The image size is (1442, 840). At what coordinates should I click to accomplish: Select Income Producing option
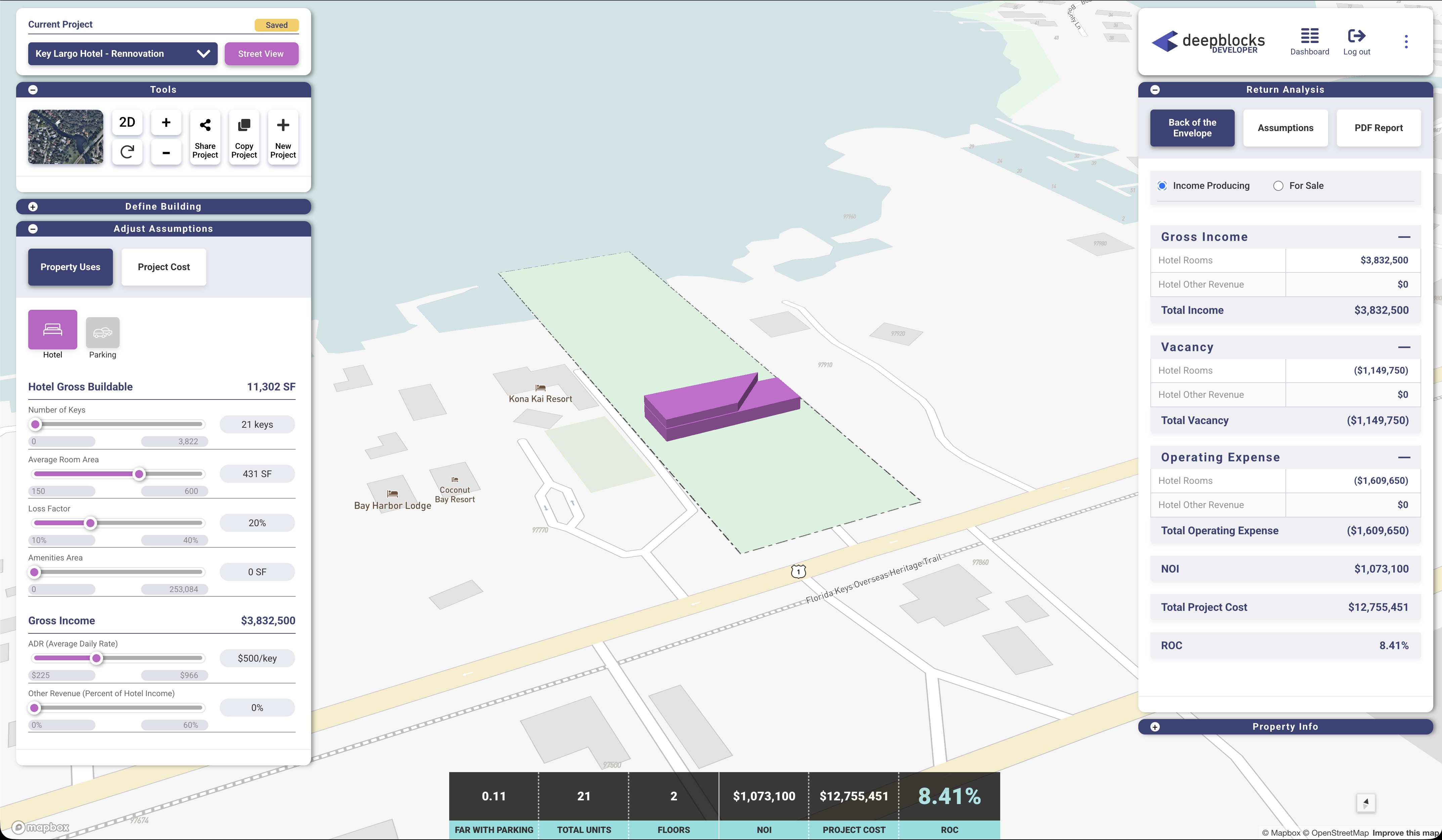coord(1162,186)
